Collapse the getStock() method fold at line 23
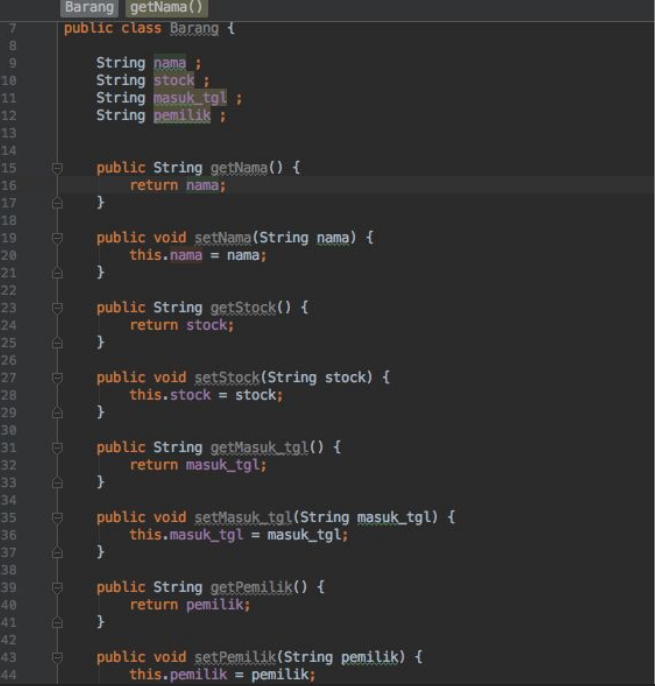This screenshot has width=655, height=686. pyautogui.click(x=57, y=308)
